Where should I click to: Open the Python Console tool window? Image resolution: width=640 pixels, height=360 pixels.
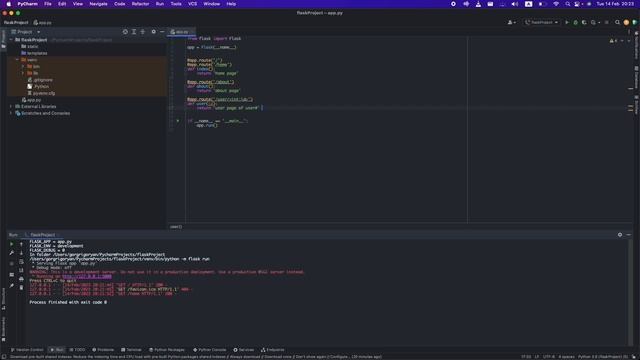click(x=209, y=350)
